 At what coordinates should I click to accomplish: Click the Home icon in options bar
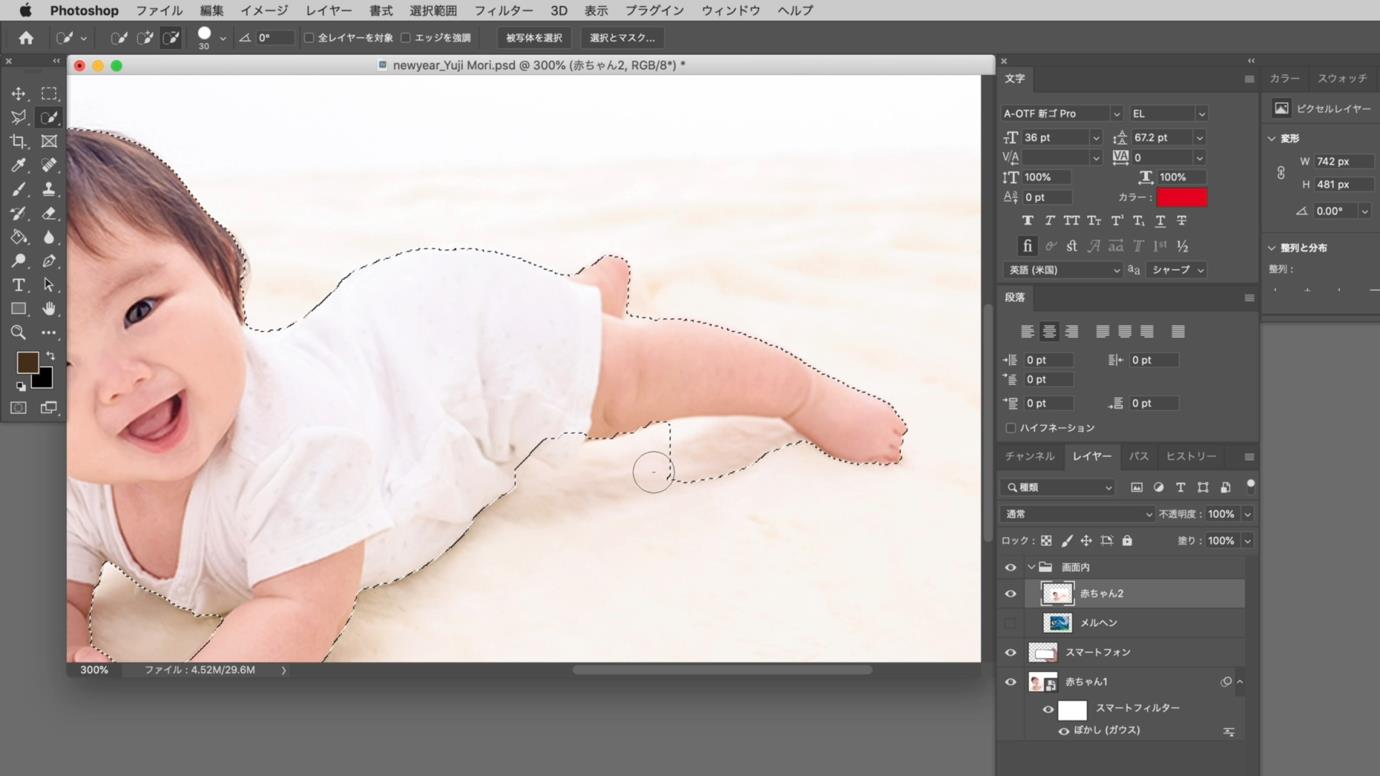click(x=26, y=38)
